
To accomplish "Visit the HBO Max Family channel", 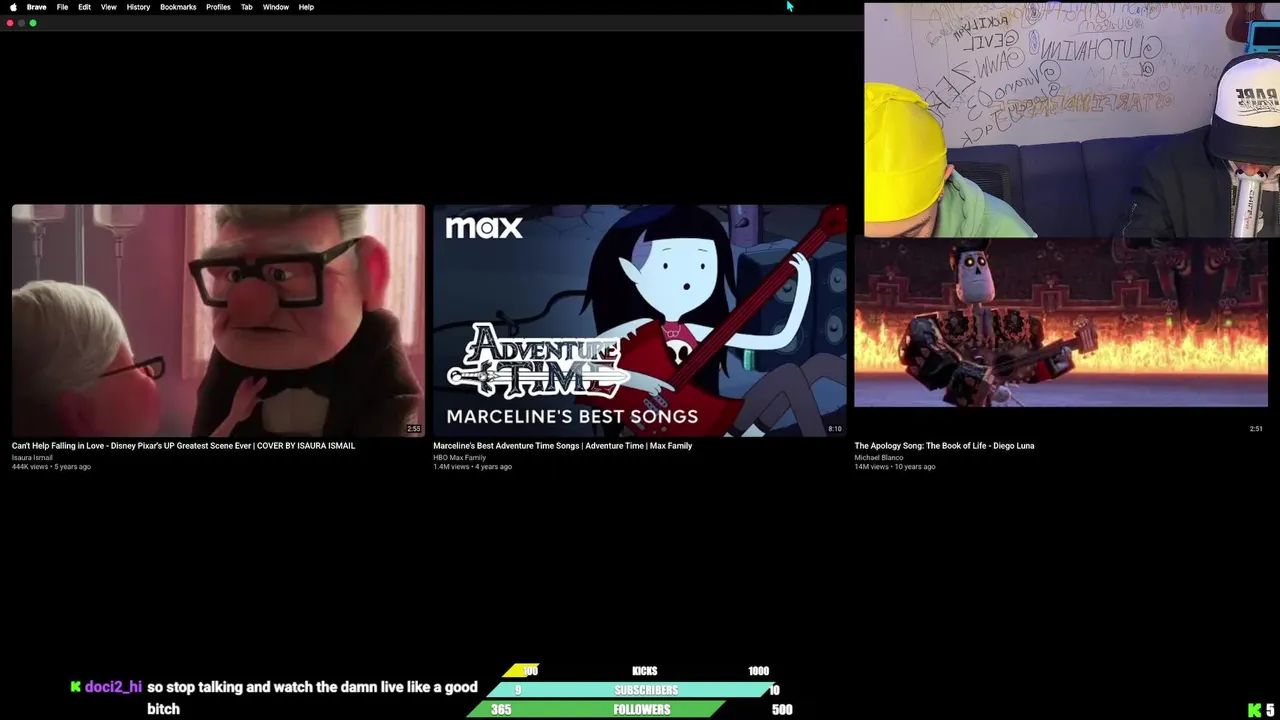I will (459, 458).
